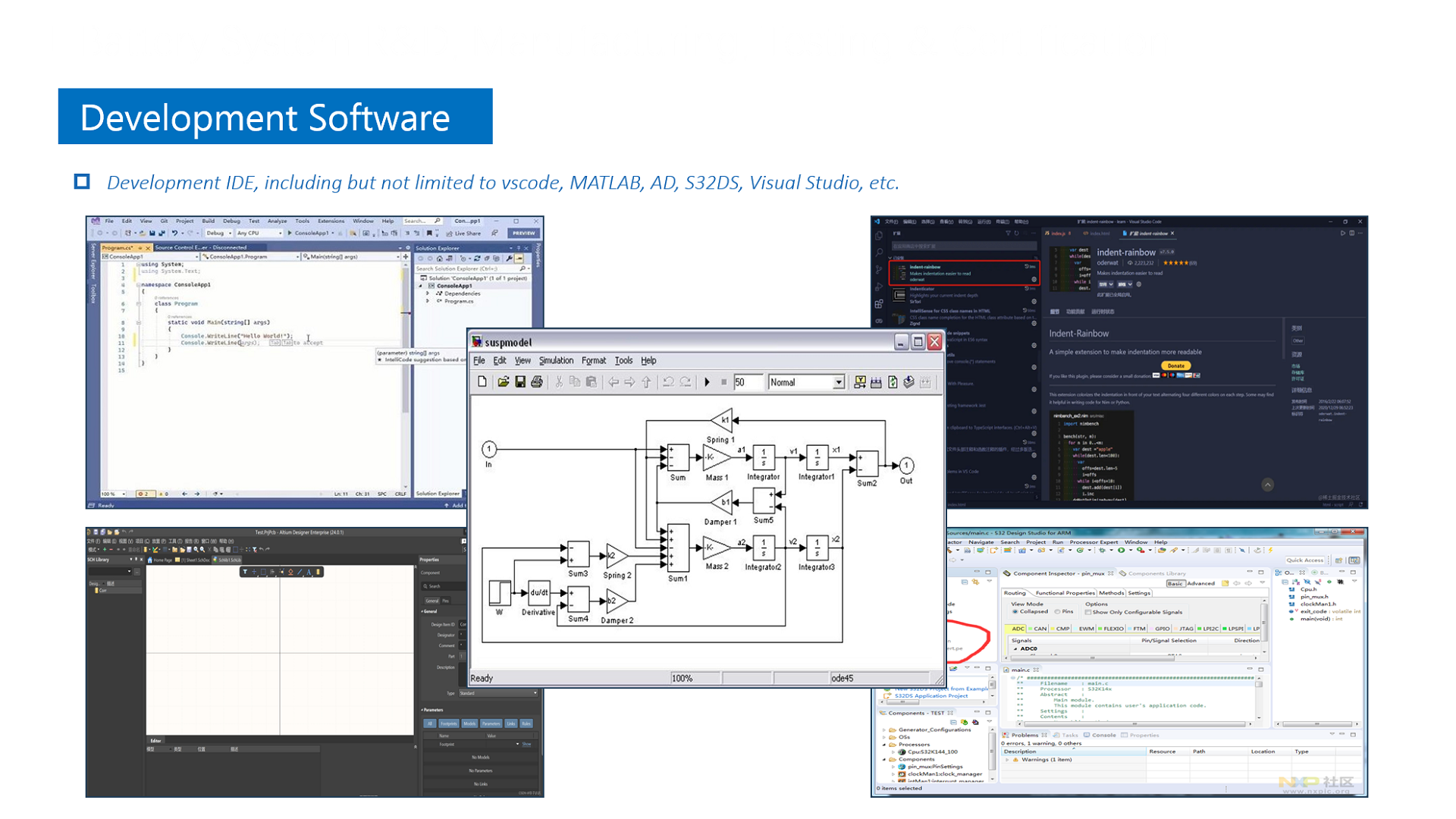Click the stop simulation square in suspmodel

coord(723,382)
